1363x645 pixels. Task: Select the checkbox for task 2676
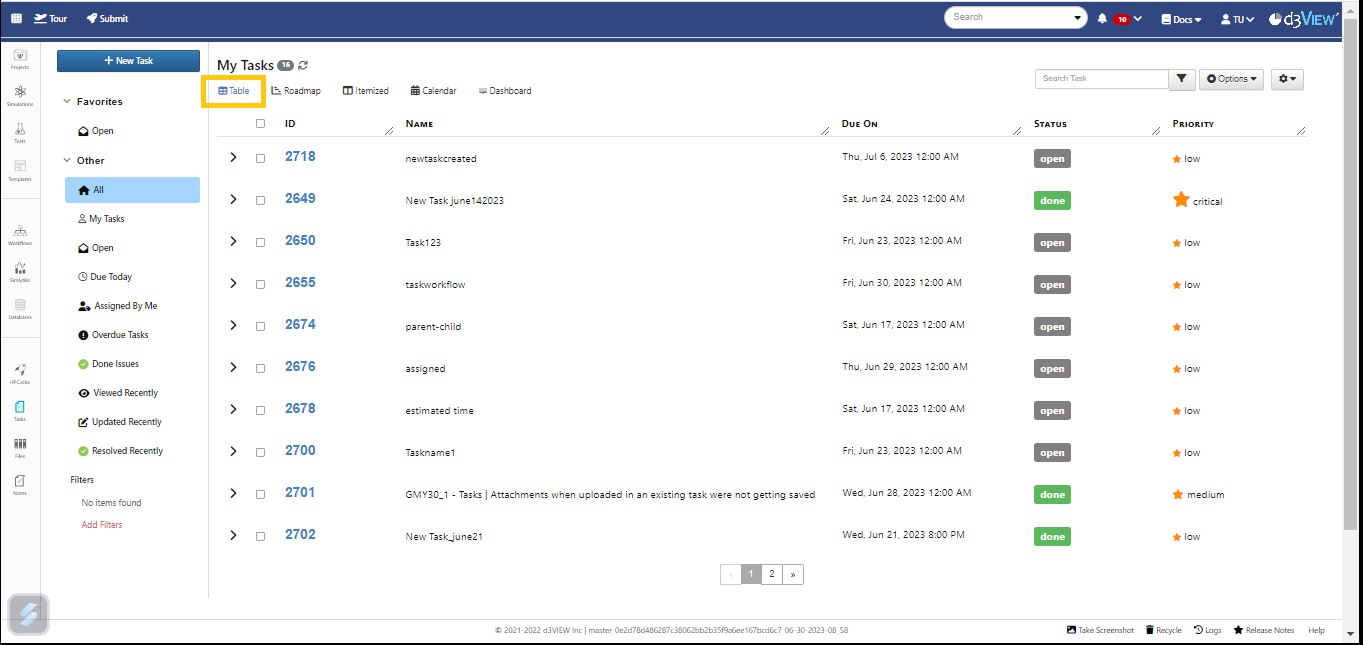[x=260, y=368]
